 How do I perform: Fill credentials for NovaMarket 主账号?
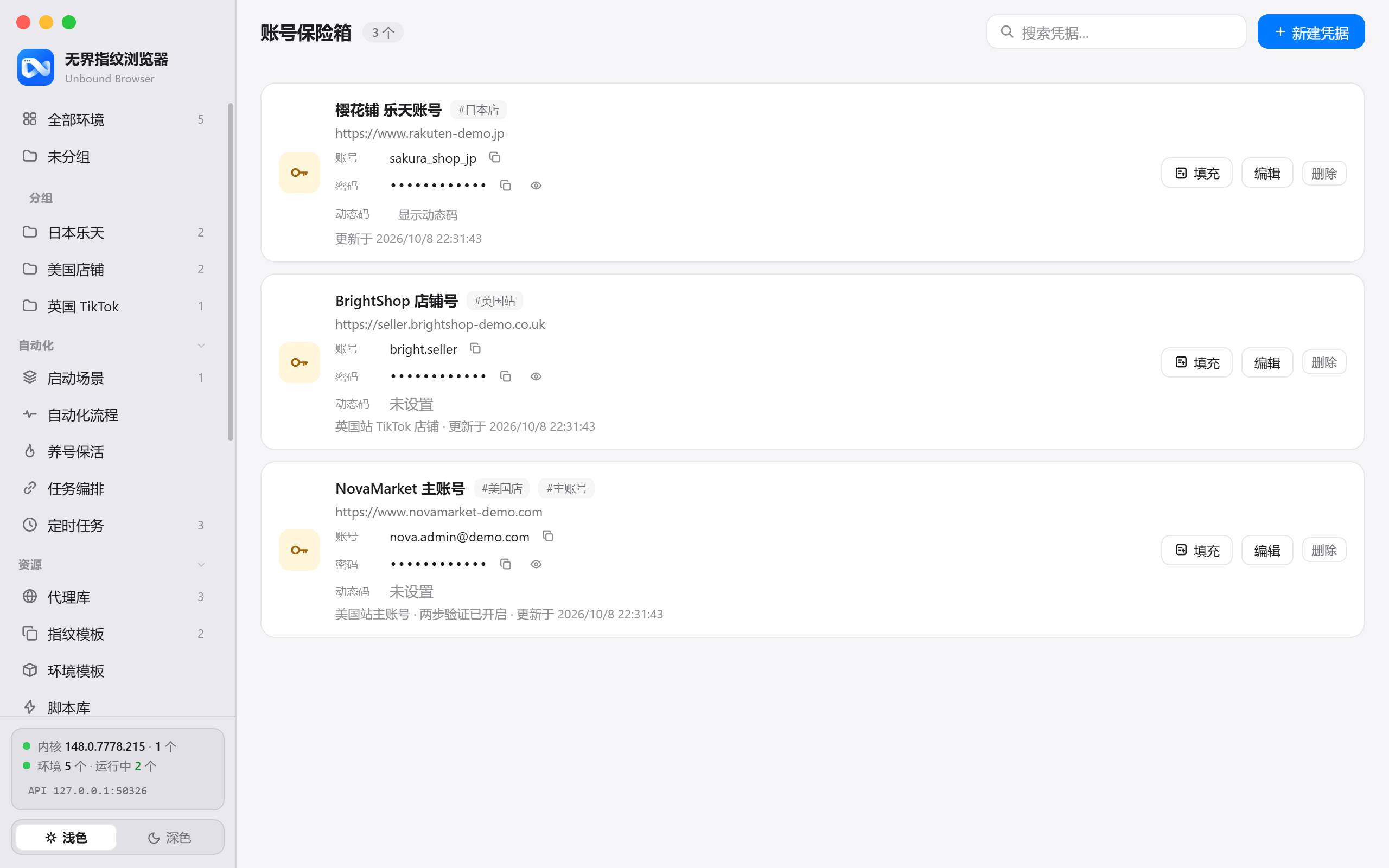click(x=1196, y=550)
